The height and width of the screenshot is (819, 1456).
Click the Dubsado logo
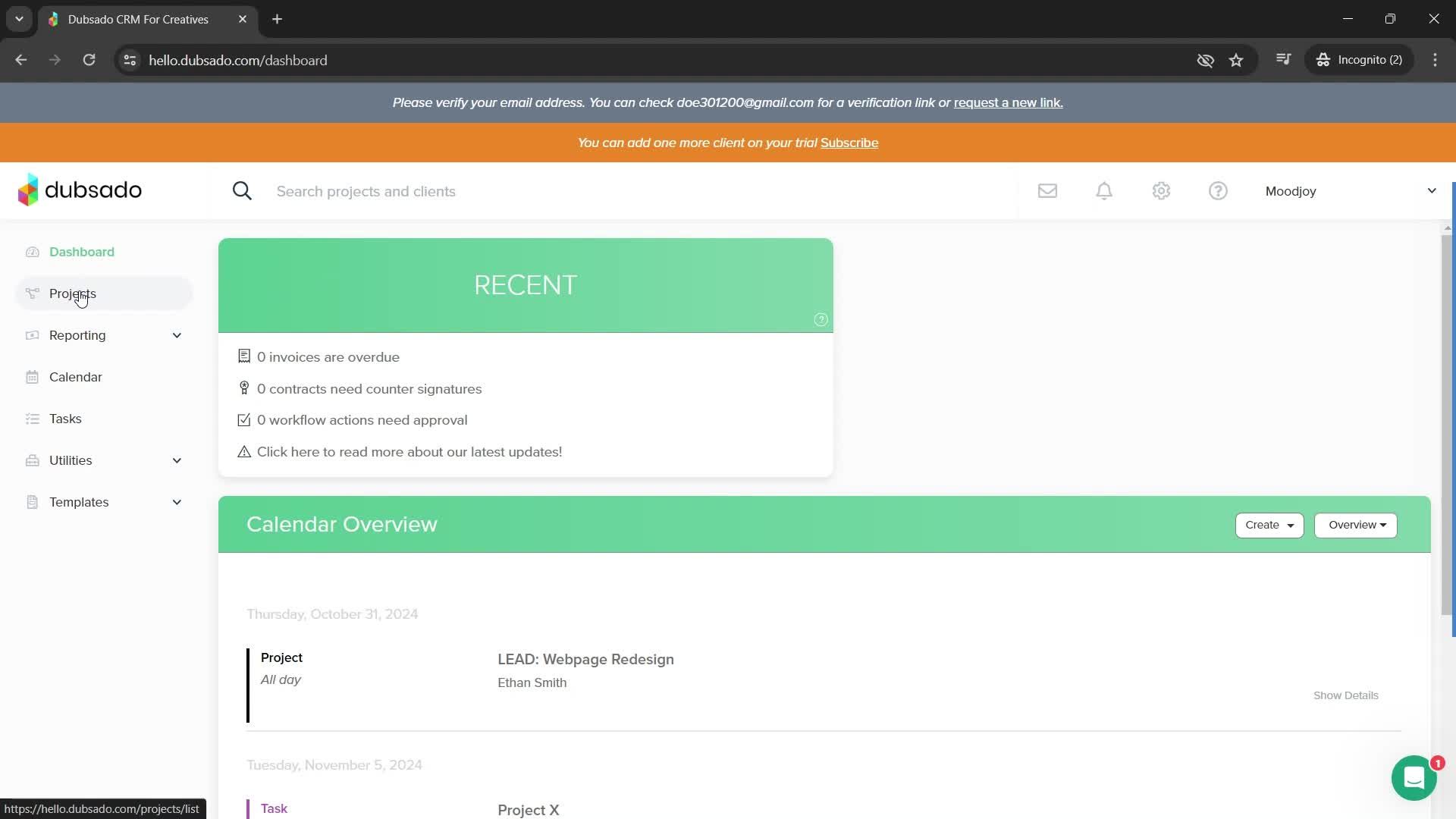[x=80, y=190]
